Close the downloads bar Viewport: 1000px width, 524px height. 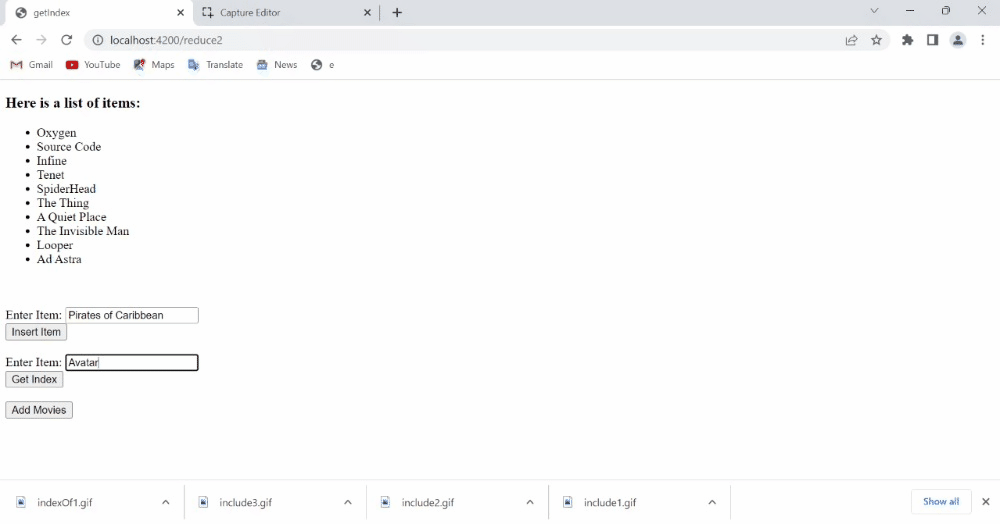[985, 502]
